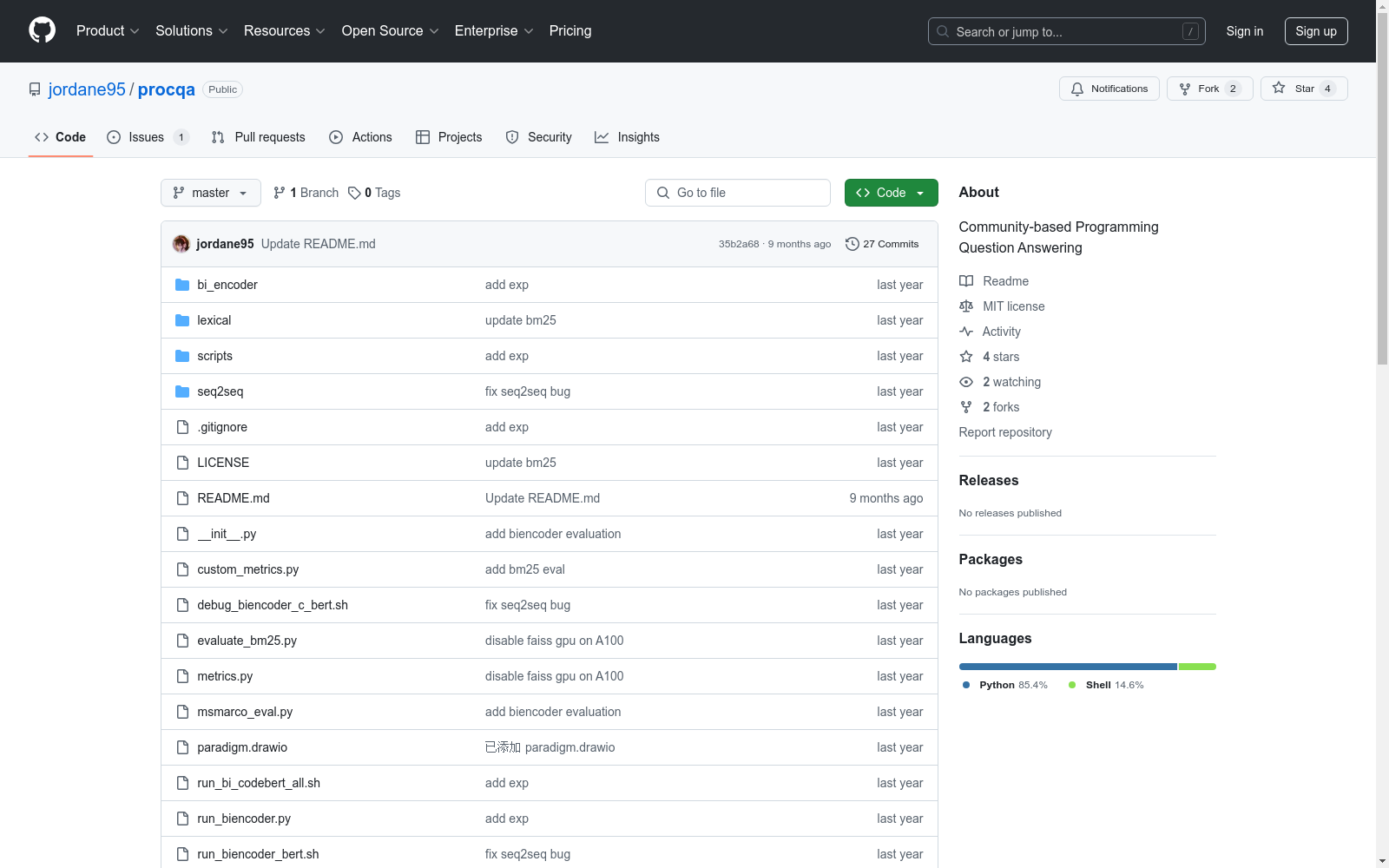Switch to the Issues tab
1389x868 pixels.
click(148, 137)
